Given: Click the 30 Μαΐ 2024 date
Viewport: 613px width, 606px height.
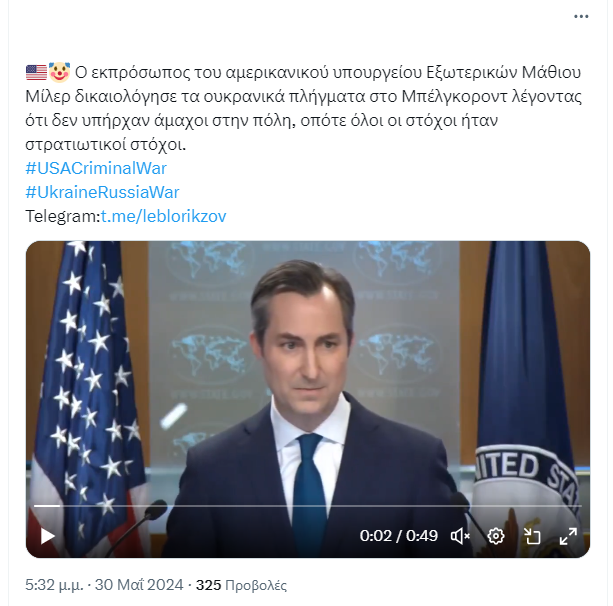Looking at the screenshot, I should [x=139, y=585].
